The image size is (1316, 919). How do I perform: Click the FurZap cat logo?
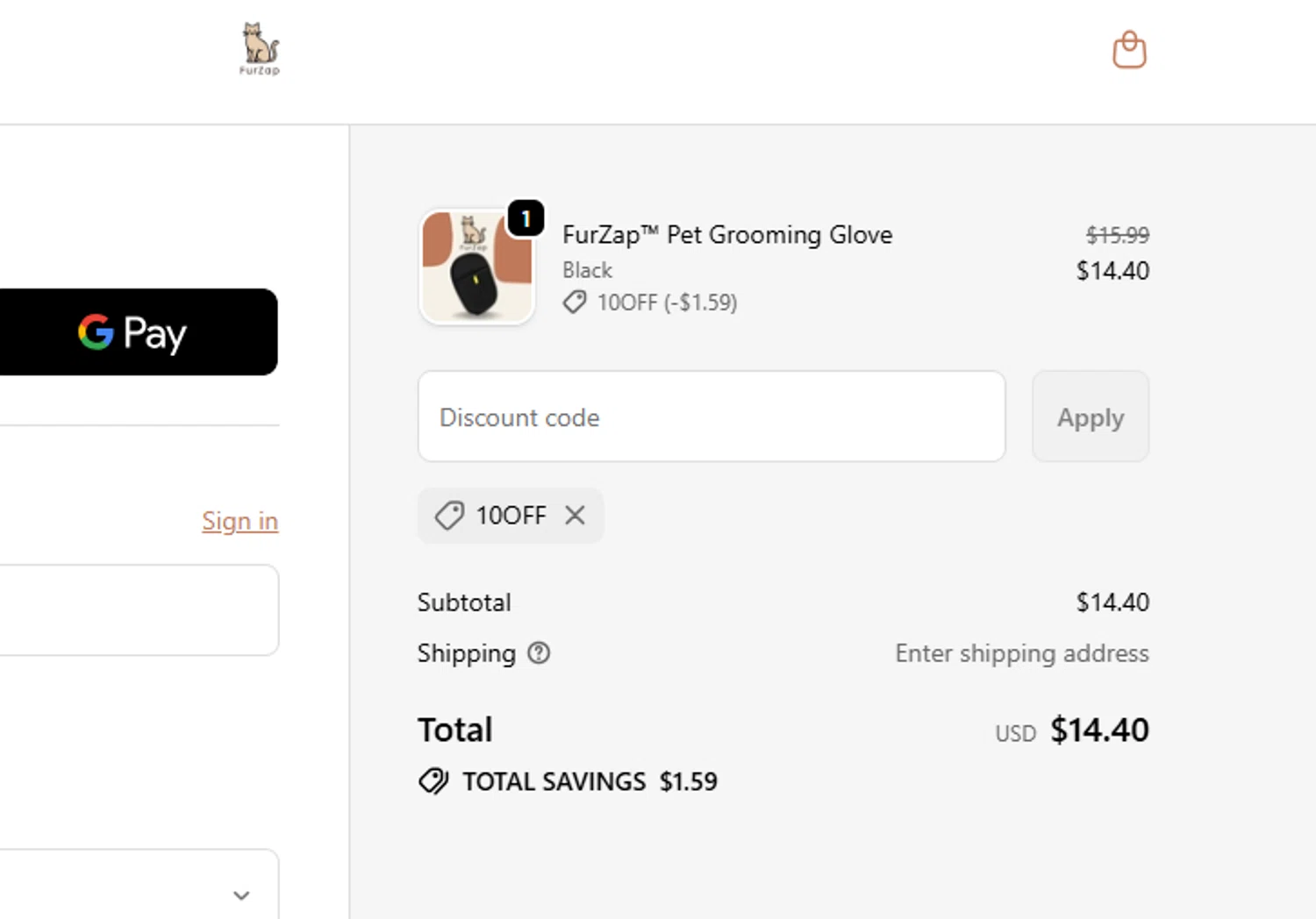pyautogui.click(x=260, y=48)
